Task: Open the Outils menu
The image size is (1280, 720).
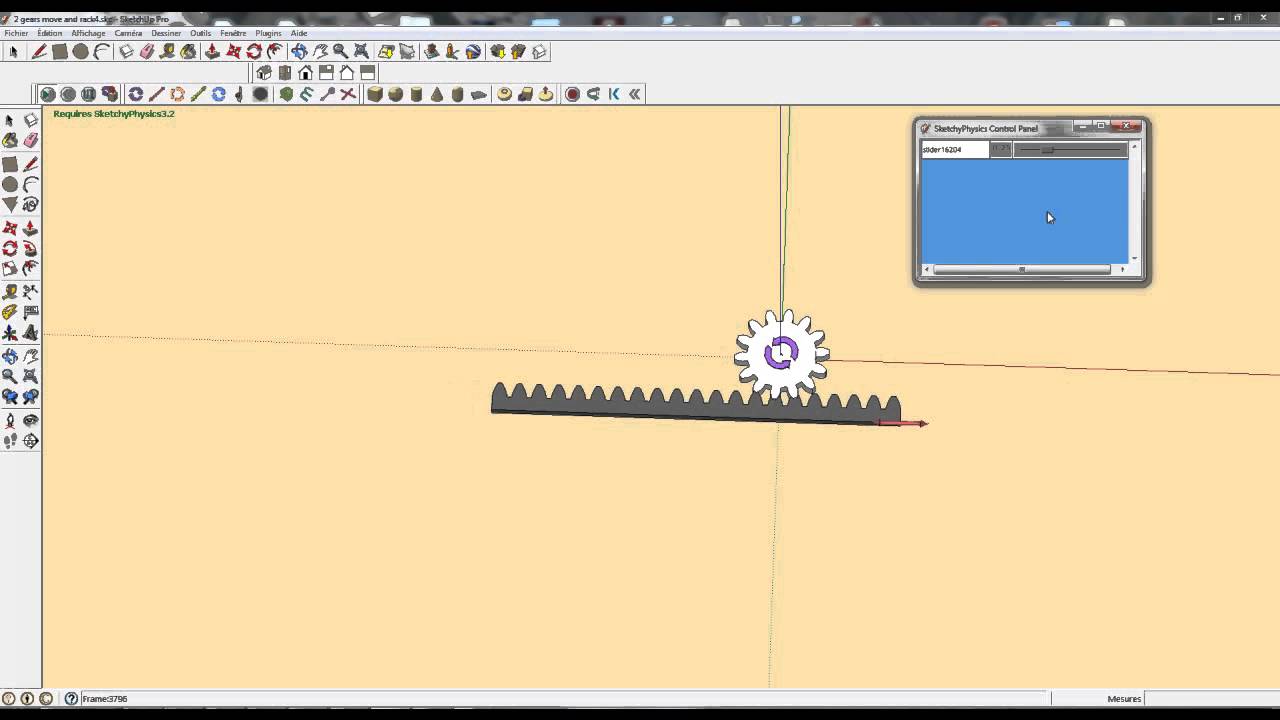Action: (200, 33)
